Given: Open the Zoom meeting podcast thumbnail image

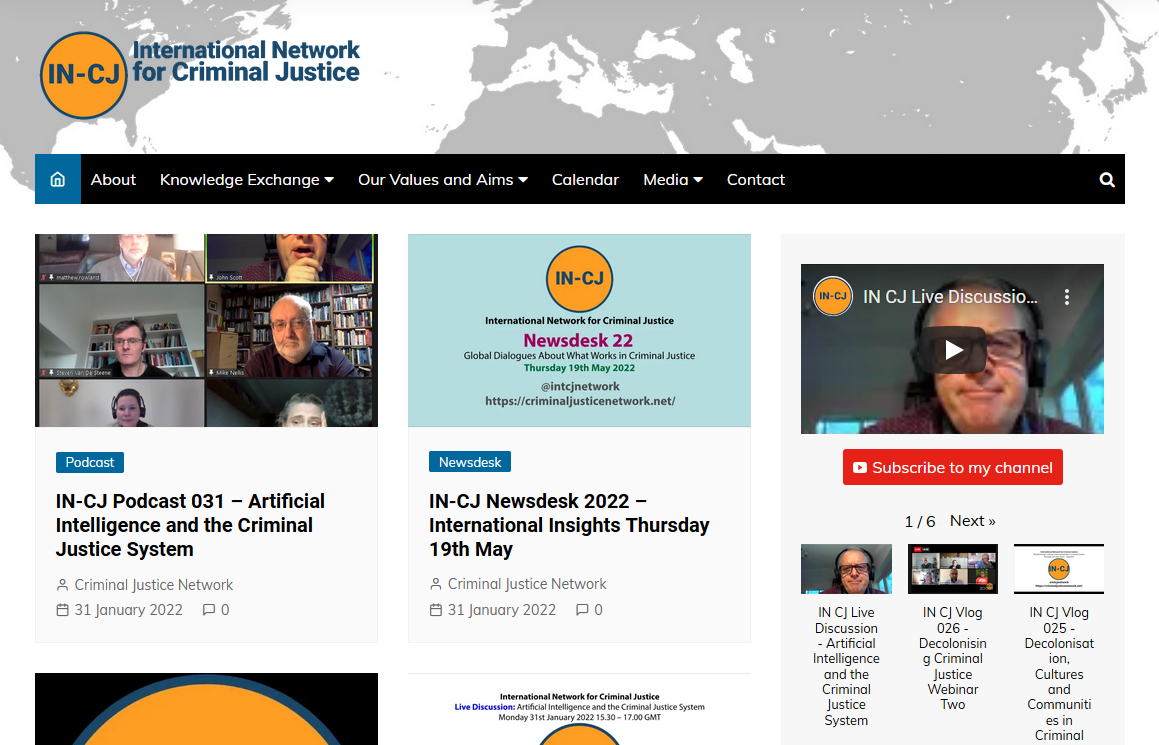Looking at the screenshot, I should click(206, 330).
